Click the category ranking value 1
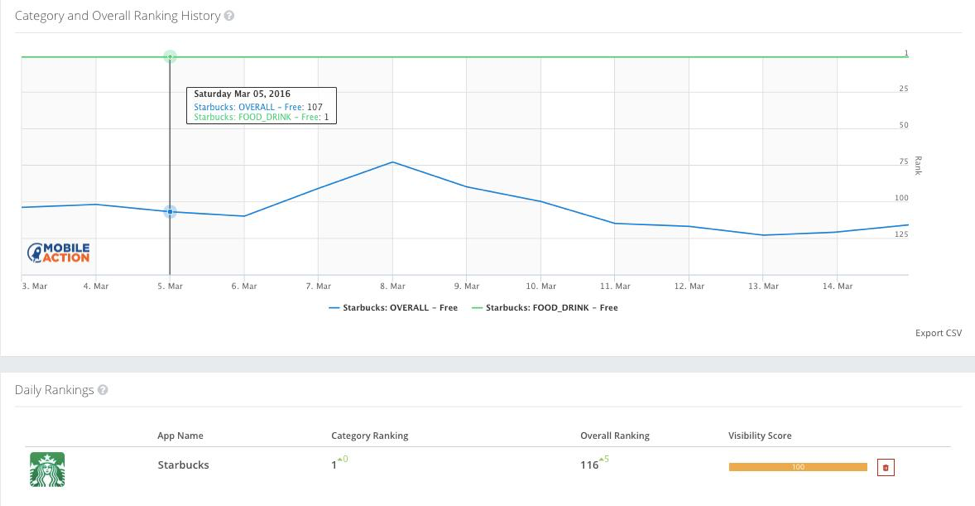This screenshot has width=975, height=506. click(x=334, y=465)
